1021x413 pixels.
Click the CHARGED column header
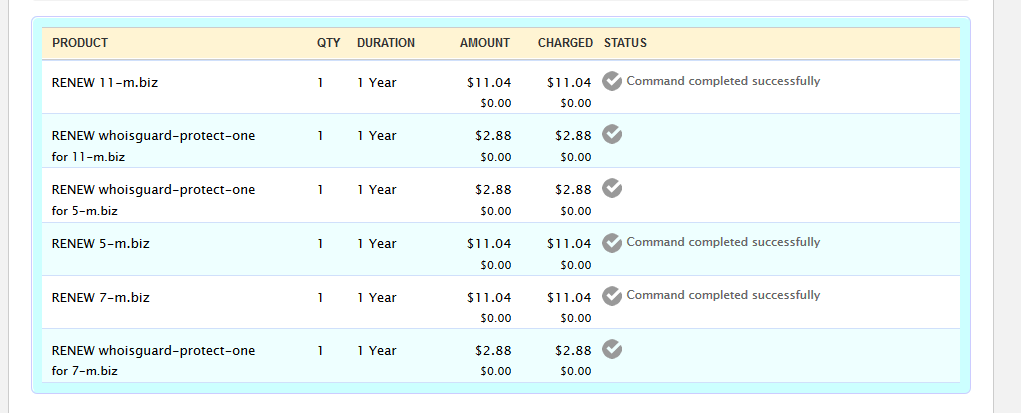(x=565, y=43)
